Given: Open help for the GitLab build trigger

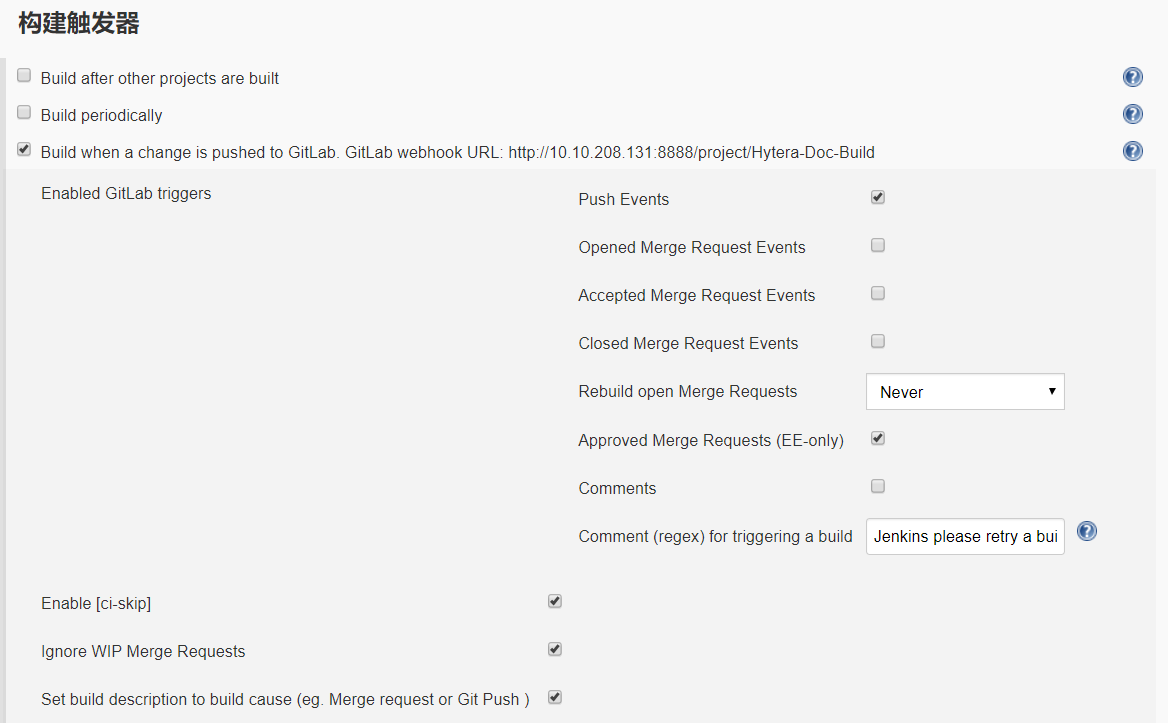Looking at the screenshot, I should point(1132,150).
